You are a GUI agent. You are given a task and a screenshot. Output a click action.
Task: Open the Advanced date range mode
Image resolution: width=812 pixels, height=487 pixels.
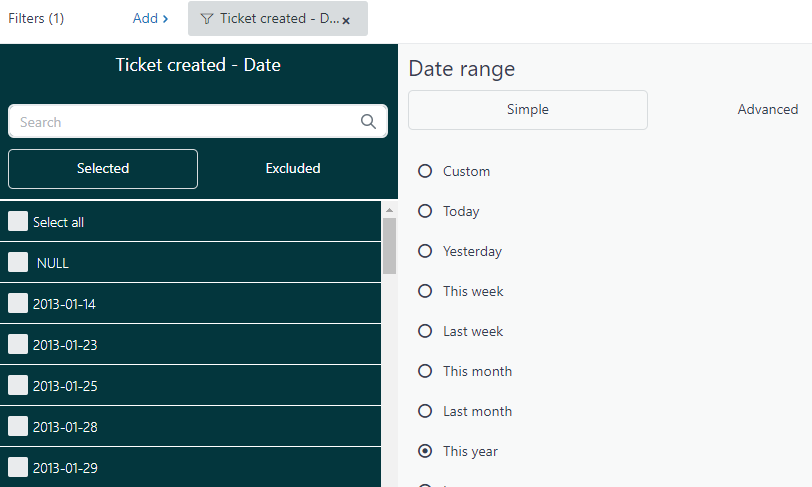[767, 110]
